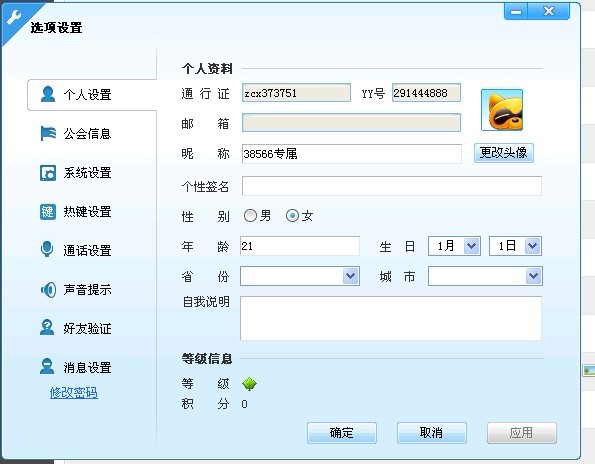
Task: Select the 热键设置 key icon
Action: tap(48, 212)
